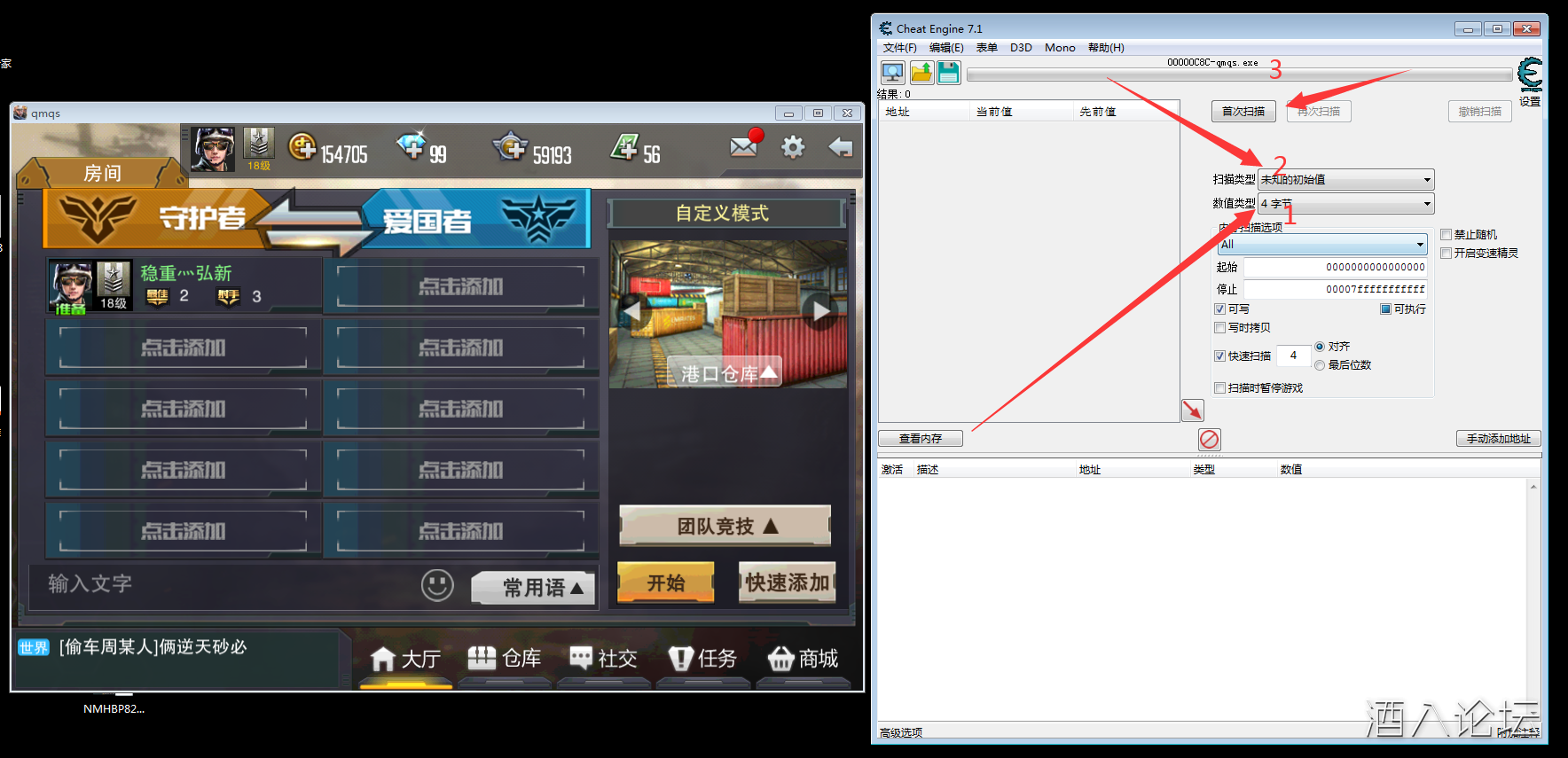1568x758 pixels.
Task: Show next map with right arrow
Action: pos(821,311)
